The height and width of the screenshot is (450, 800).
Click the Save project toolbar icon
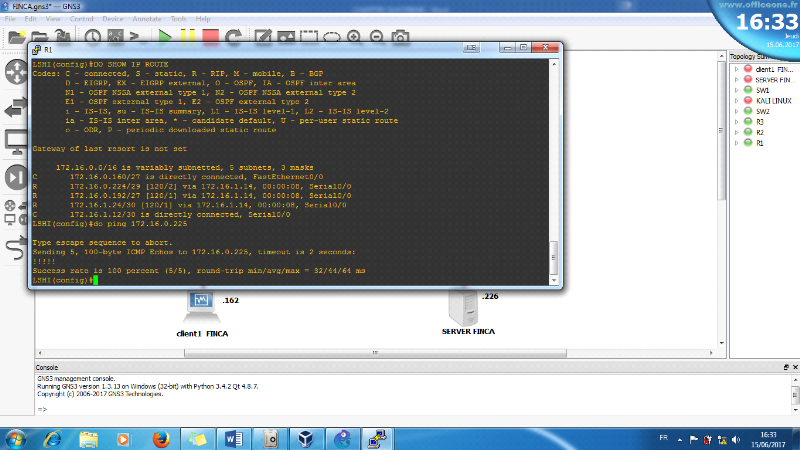click(x=63, y=37)
